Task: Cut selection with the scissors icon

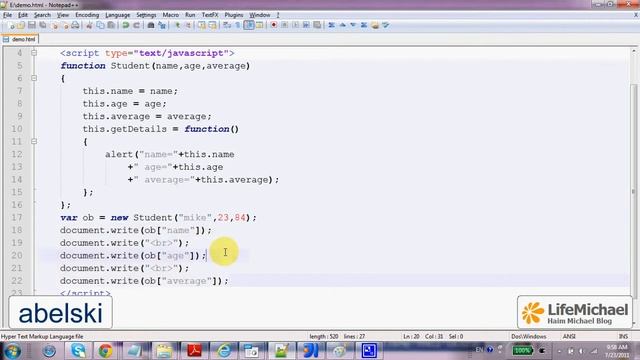Action: tap(89, 25)
